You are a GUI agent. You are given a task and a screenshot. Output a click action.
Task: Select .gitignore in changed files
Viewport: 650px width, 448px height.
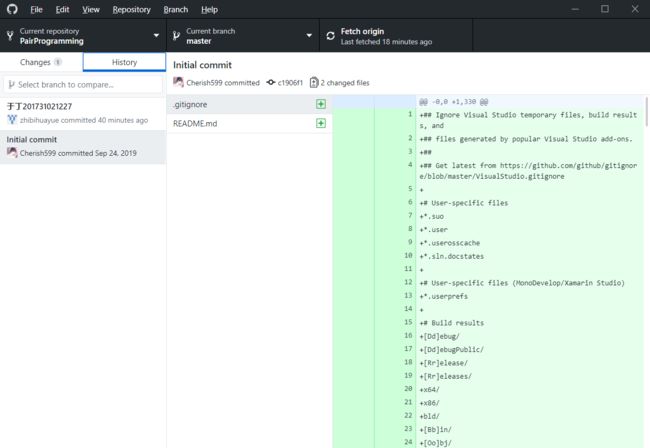click(x=249, y=104)
